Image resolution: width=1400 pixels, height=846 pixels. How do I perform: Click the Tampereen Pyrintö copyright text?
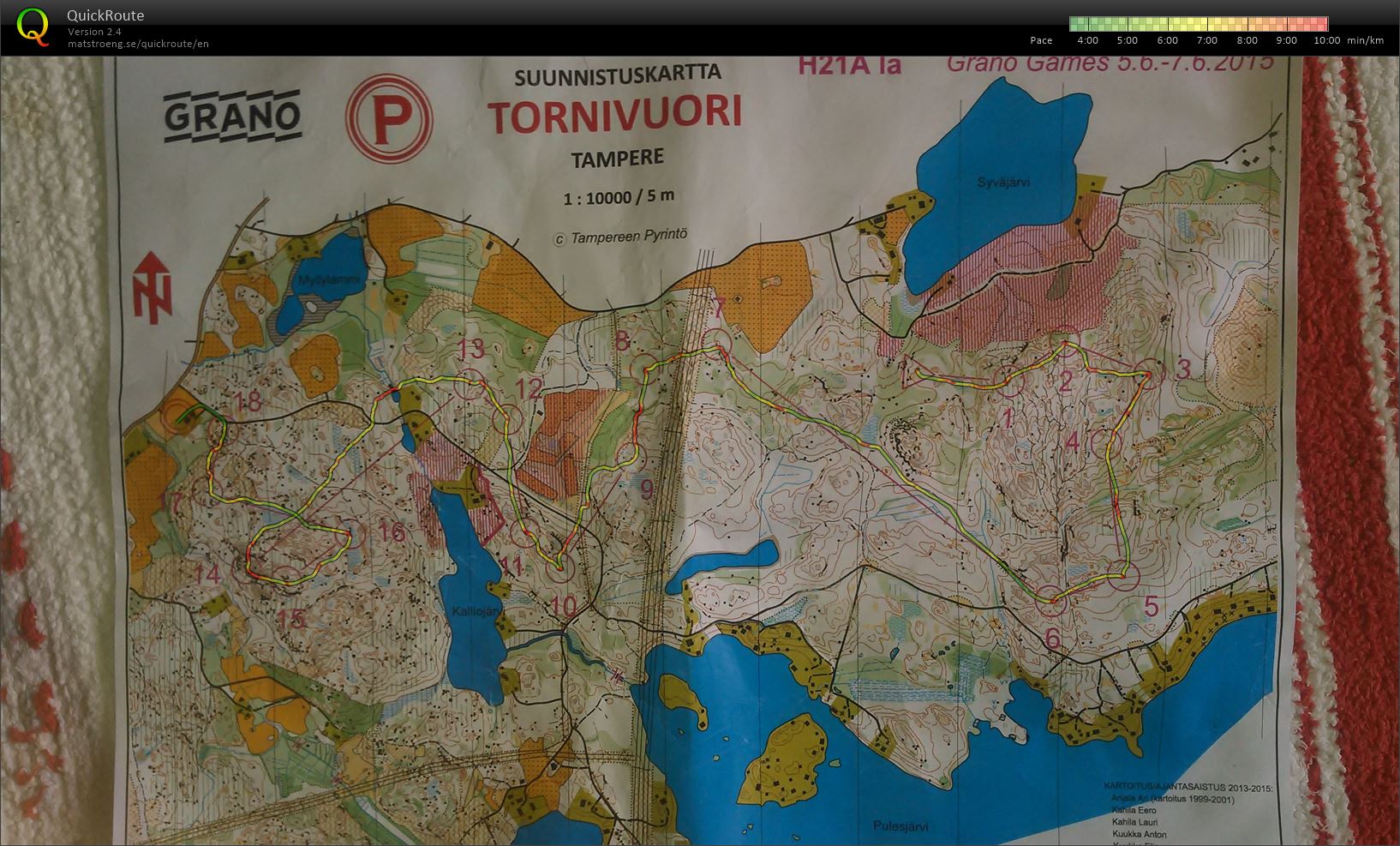(x=620, y=237)
